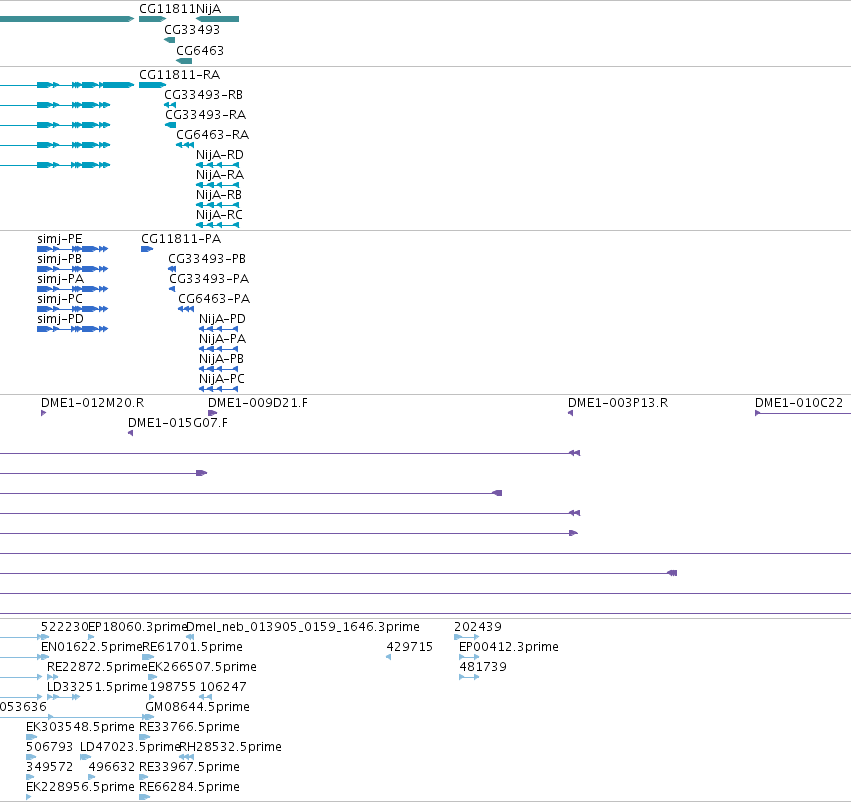Select EK228956.5prime EST
This screenshot has width=851, height=802.
pyautogui.click(x=80, y=787)
